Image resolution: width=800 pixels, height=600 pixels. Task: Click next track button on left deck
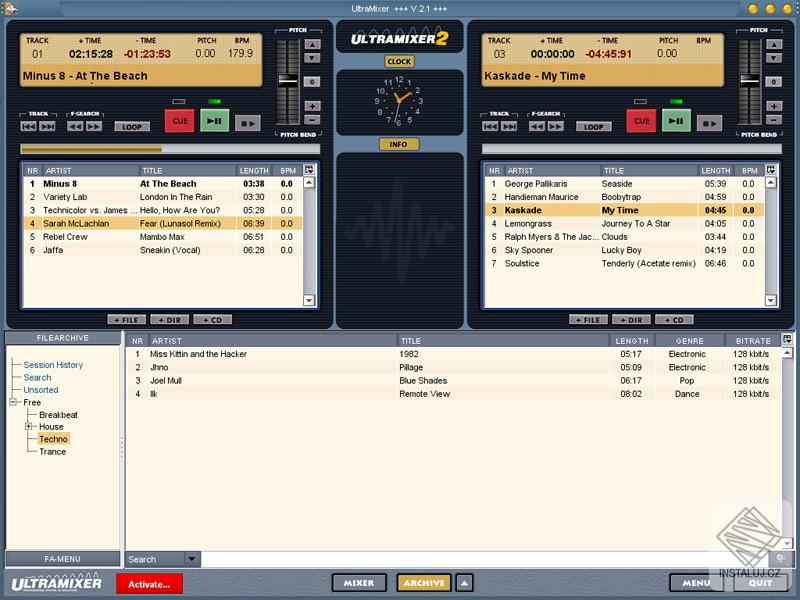tap(47, 126)
